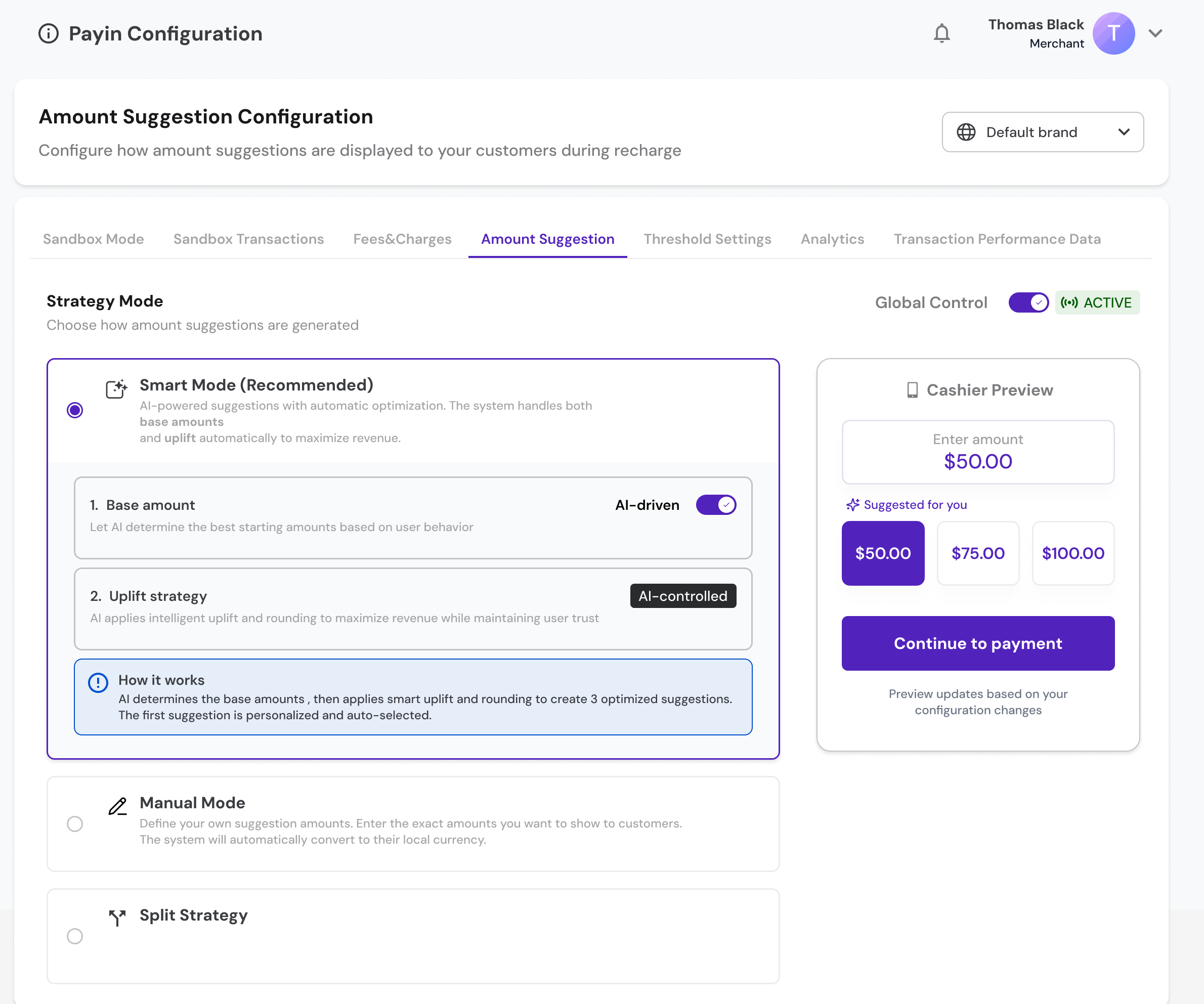Click the Manual Mode heading

192,803
